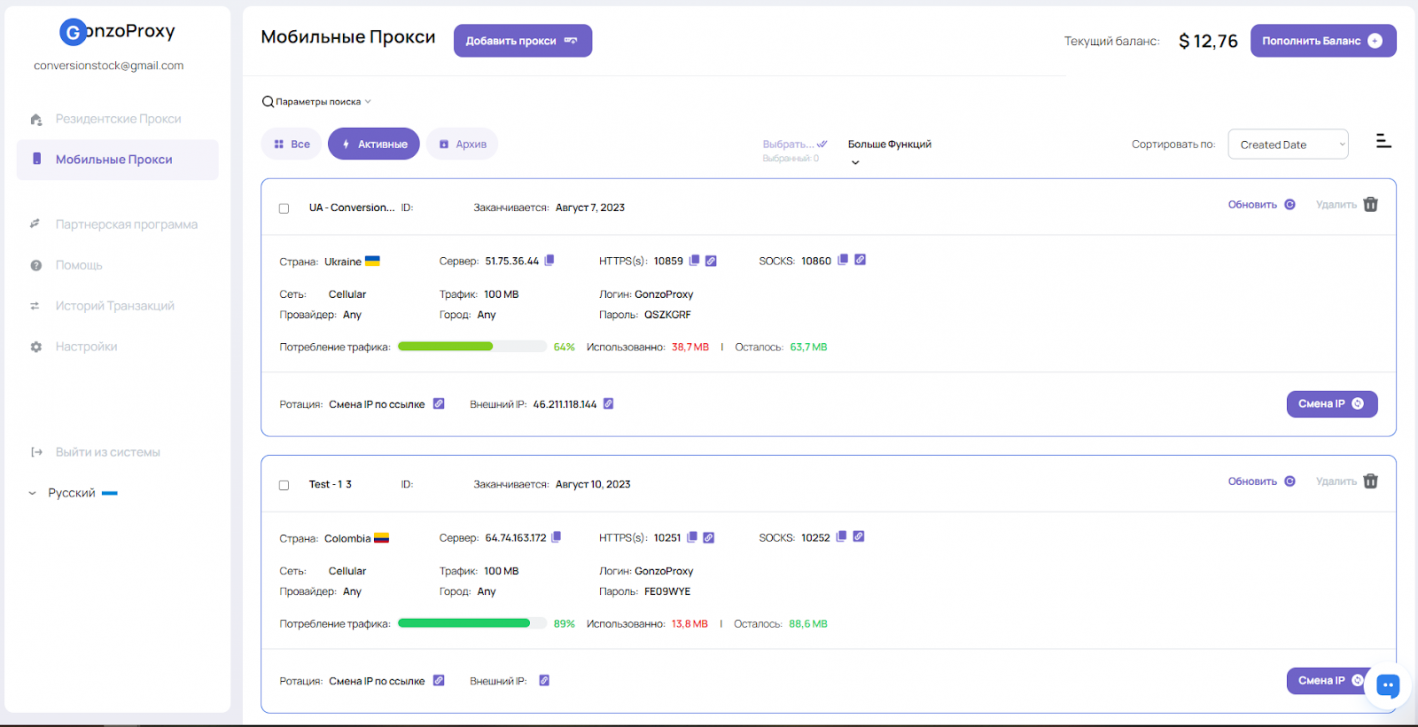Copy HTTPS port 10859
Screen dimensions: 1418x727
pyautogui.click(x=694, y=260)
